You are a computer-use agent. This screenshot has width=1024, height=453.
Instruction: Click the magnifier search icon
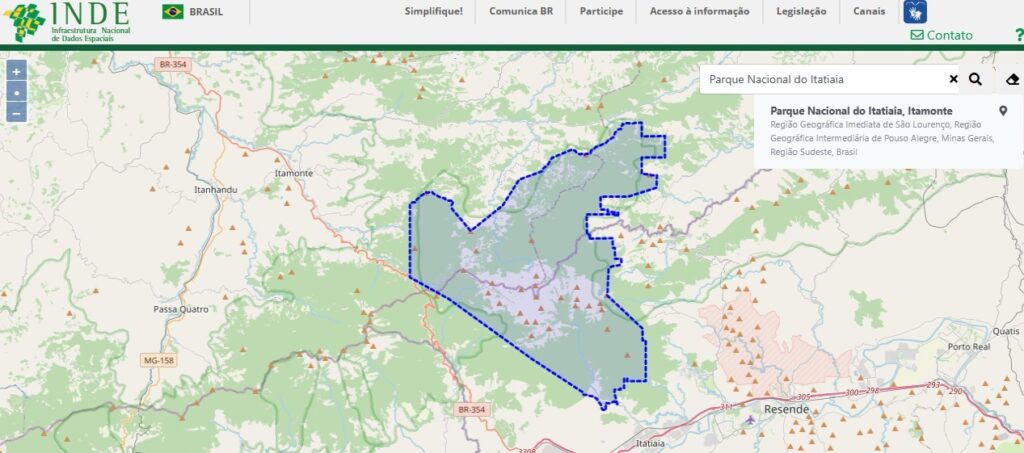click(x=975, y=79)
